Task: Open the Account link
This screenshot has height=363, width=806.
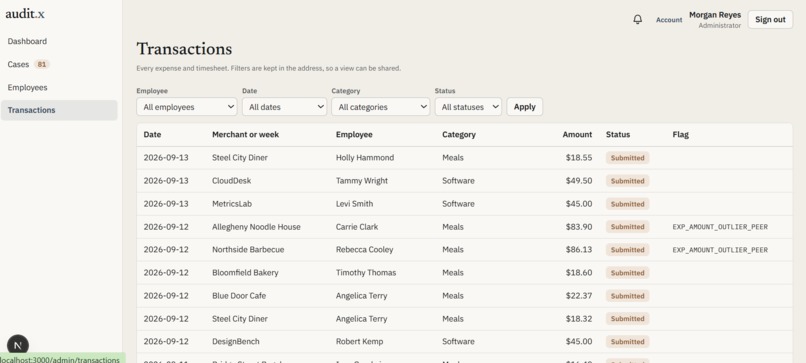Action: pyautogui.click(x=669, y=20)
